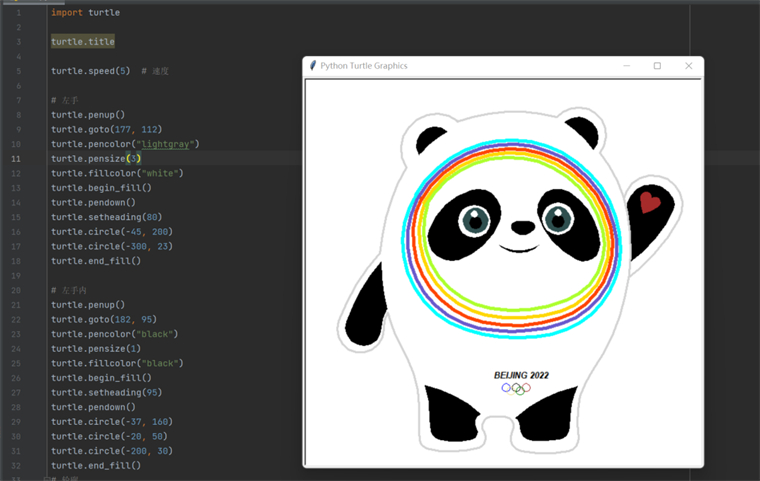Click gutter line number 19
Viewport: 760px width, 481px height.
click(x=16, y=275)
